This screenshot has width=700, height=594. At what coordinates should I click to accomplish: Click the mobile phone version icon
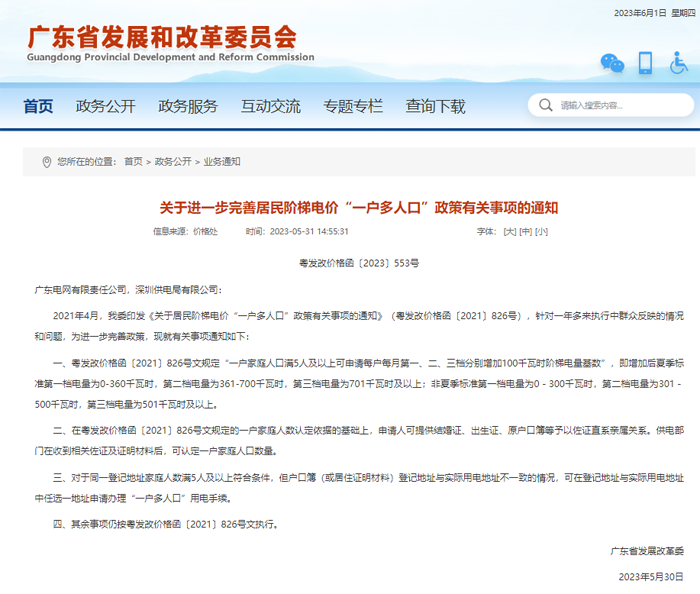click(645, 62)
